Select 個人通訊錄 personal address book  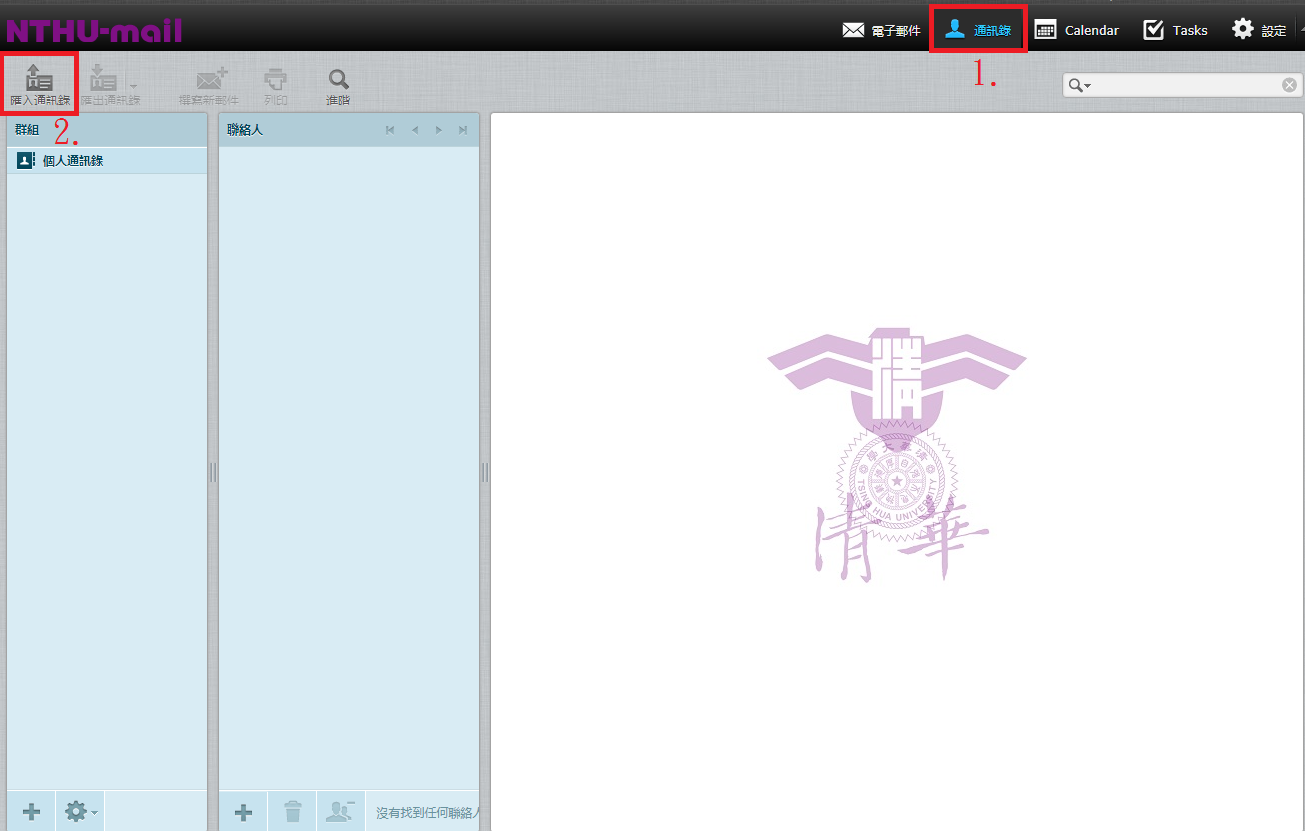[73, 161]
